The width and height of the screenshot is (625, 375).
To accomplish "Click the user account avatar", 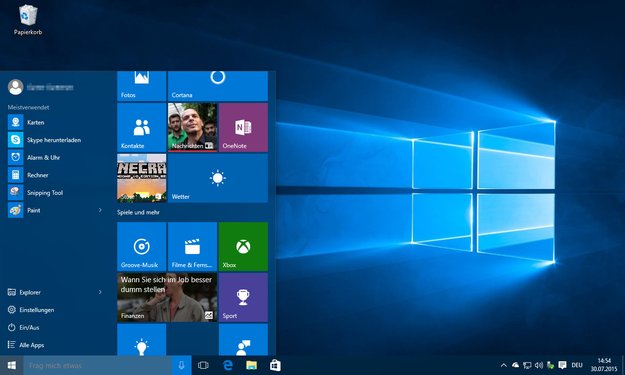I will tap(16, 87).
